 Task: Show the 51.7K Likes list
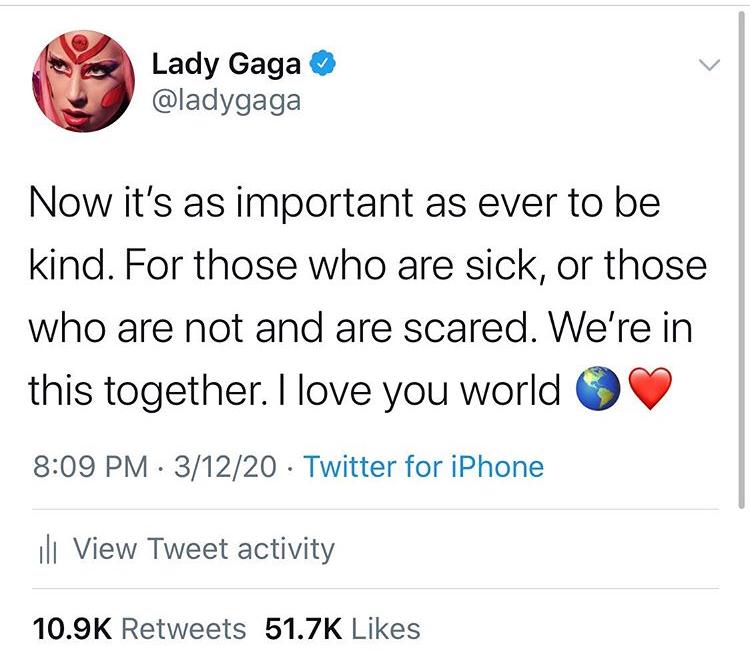pyautogui.click(x=343, y=629)
